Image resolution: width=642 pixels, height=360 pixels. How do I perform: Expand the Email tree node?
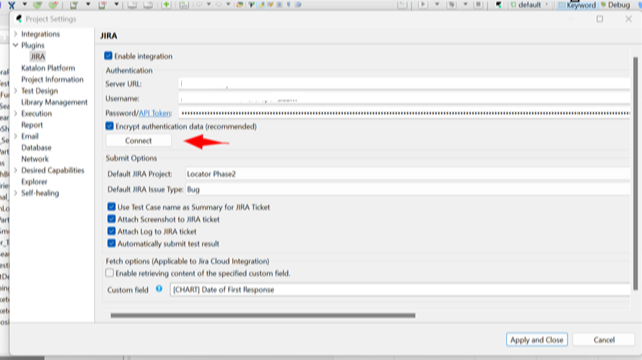[x=16, y=136]
